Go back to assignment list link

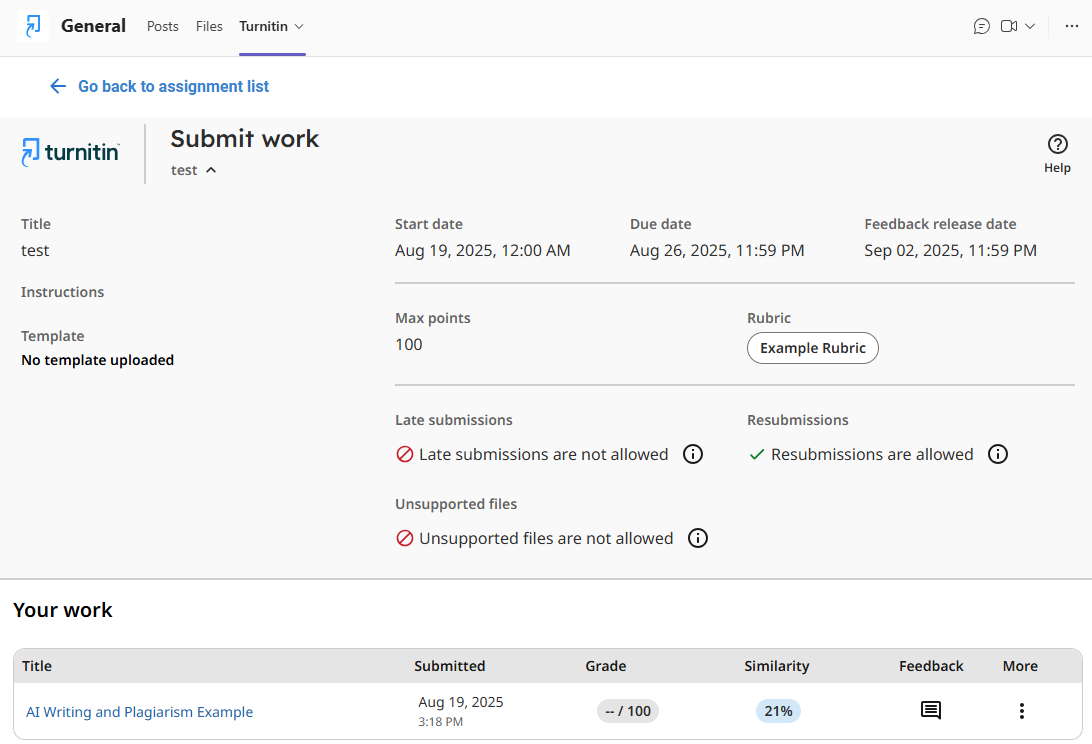coord(173,86)
